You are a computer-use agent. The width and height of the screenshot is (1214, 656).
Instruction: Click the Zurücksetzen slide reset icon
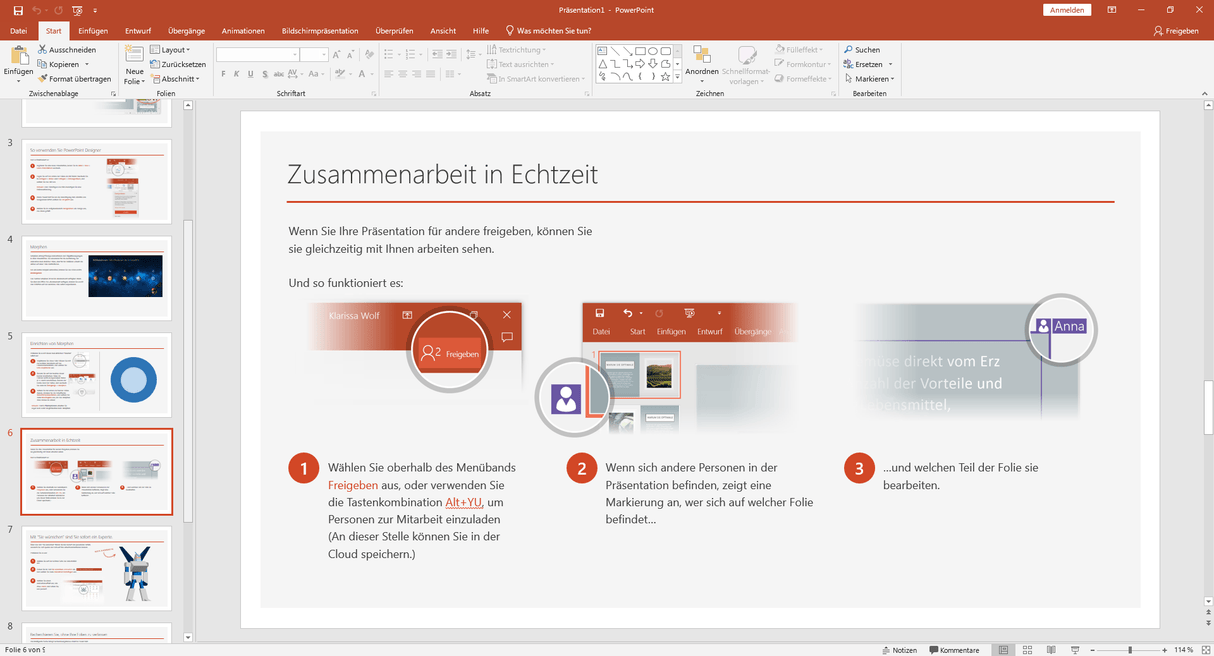click(x=154, y=64)
